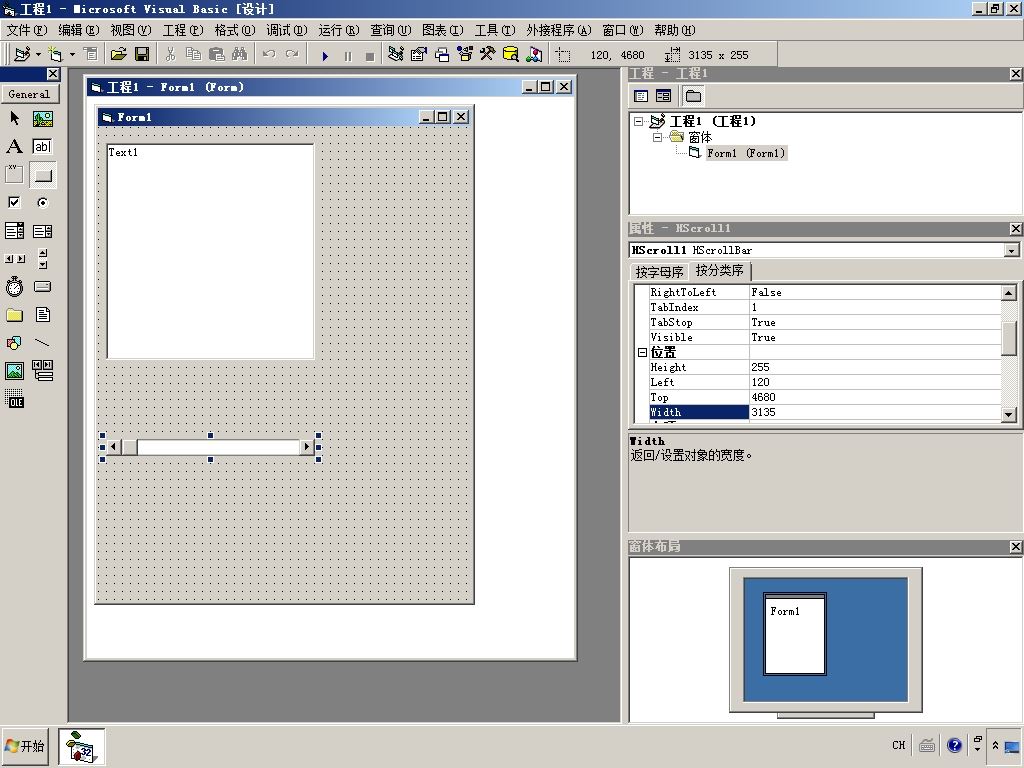
Task: Select the Timer control tool
Action: pos(14,287)
